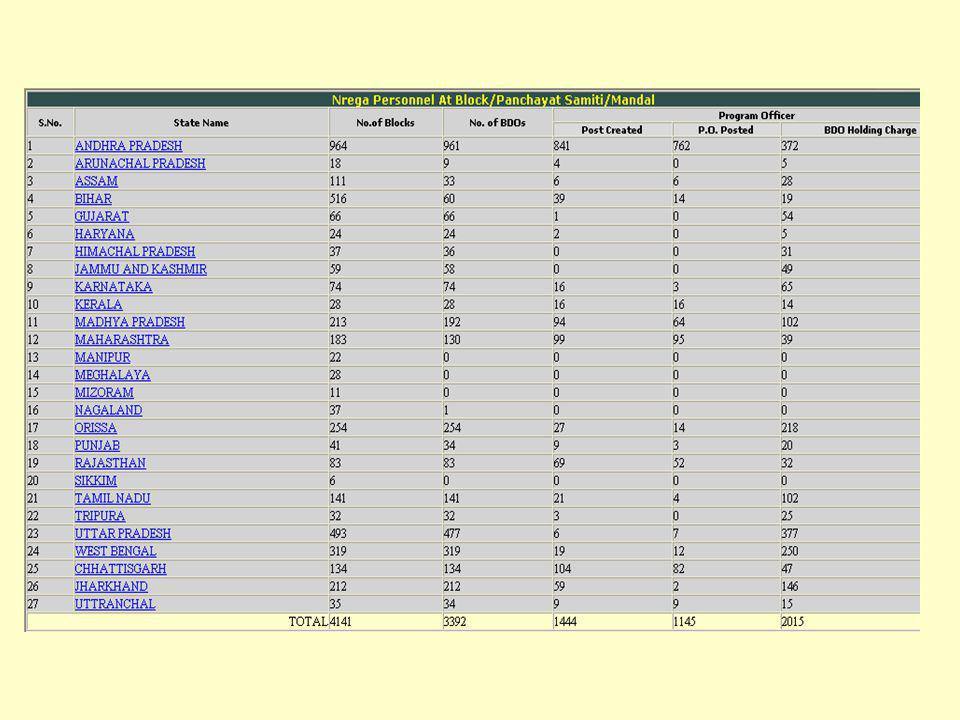Screen dimensions: 960x720
Task: Click total P.O. Posted value 1145
Action: click(684, 622)
